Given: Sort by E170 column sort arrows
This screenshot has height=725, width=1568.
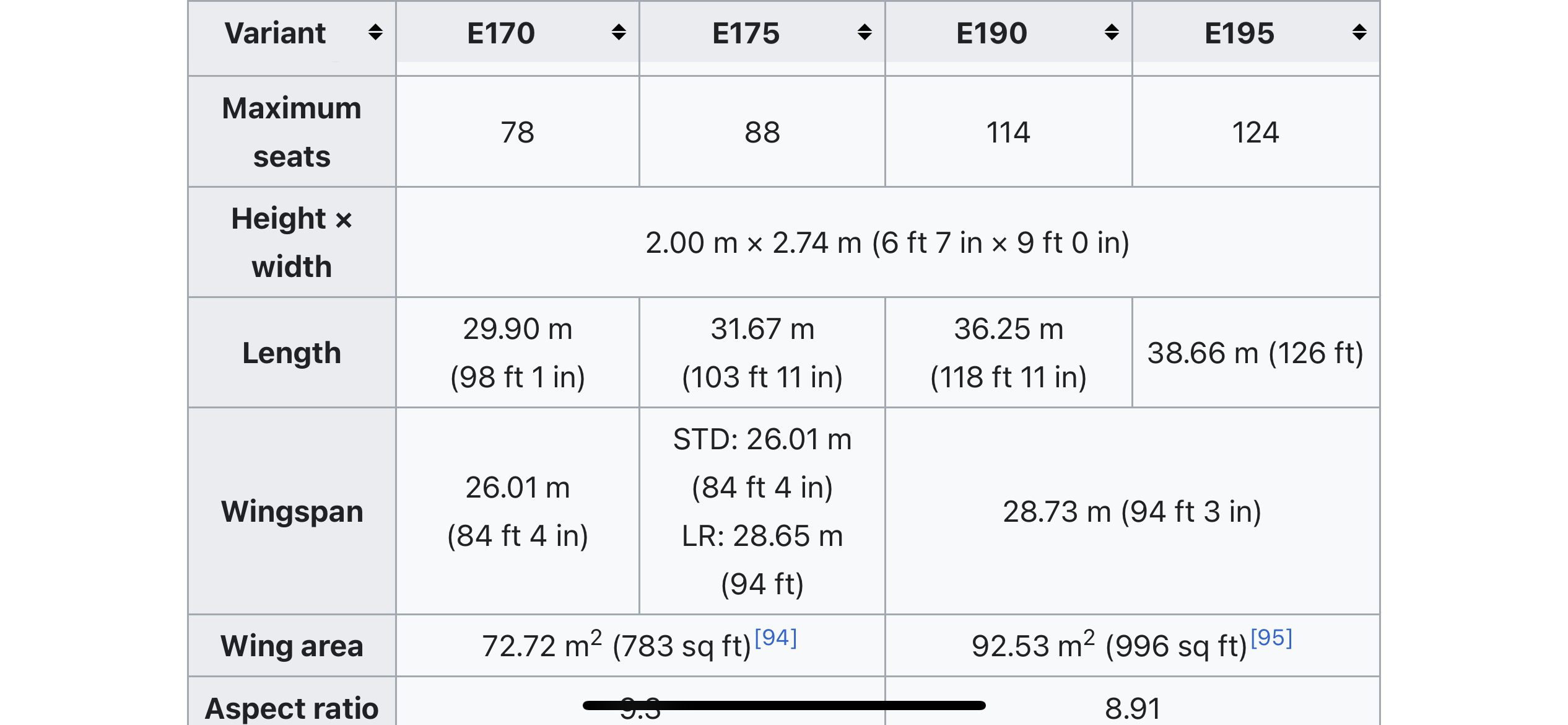Looking at the screenshot, I should tap(618, 32).
